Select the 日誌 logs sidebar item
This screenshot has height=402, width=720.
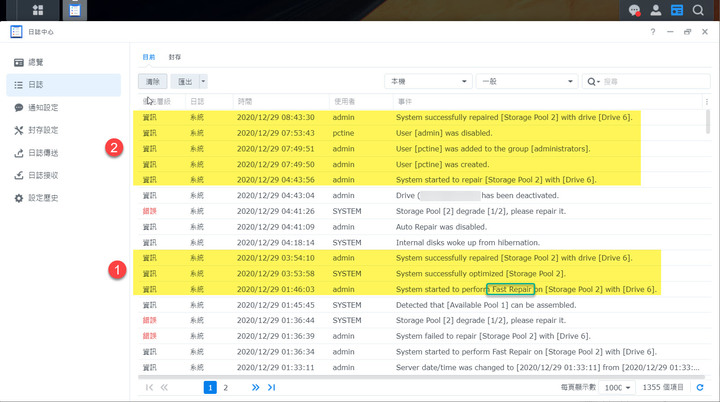(64, 85)
